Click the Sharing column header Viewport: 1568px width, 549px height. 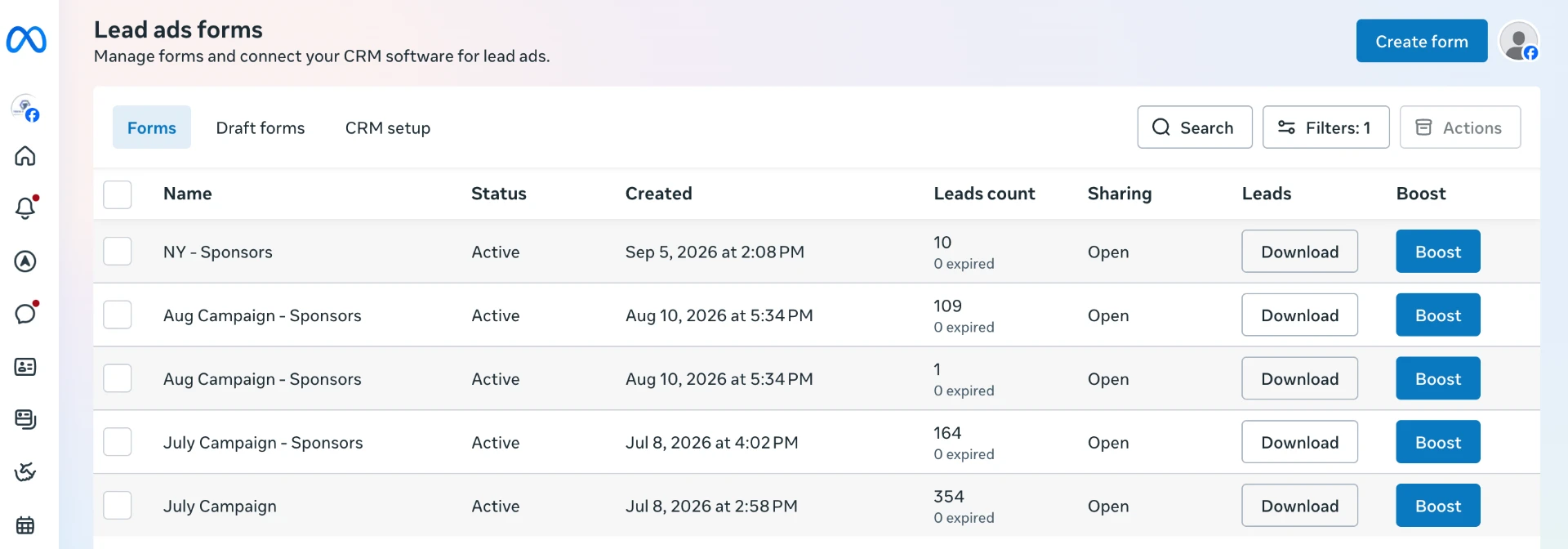click(x=1120, y=194)
